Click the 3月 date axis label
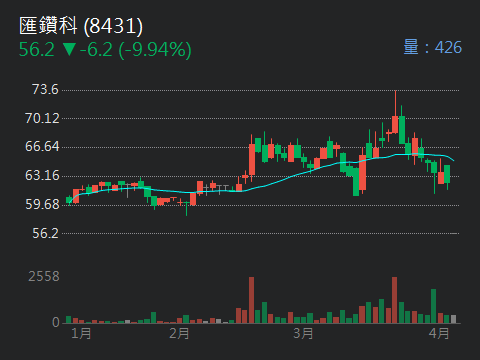Image resolution: width=480 pixels, height=360 pixels. pos(303,333)
